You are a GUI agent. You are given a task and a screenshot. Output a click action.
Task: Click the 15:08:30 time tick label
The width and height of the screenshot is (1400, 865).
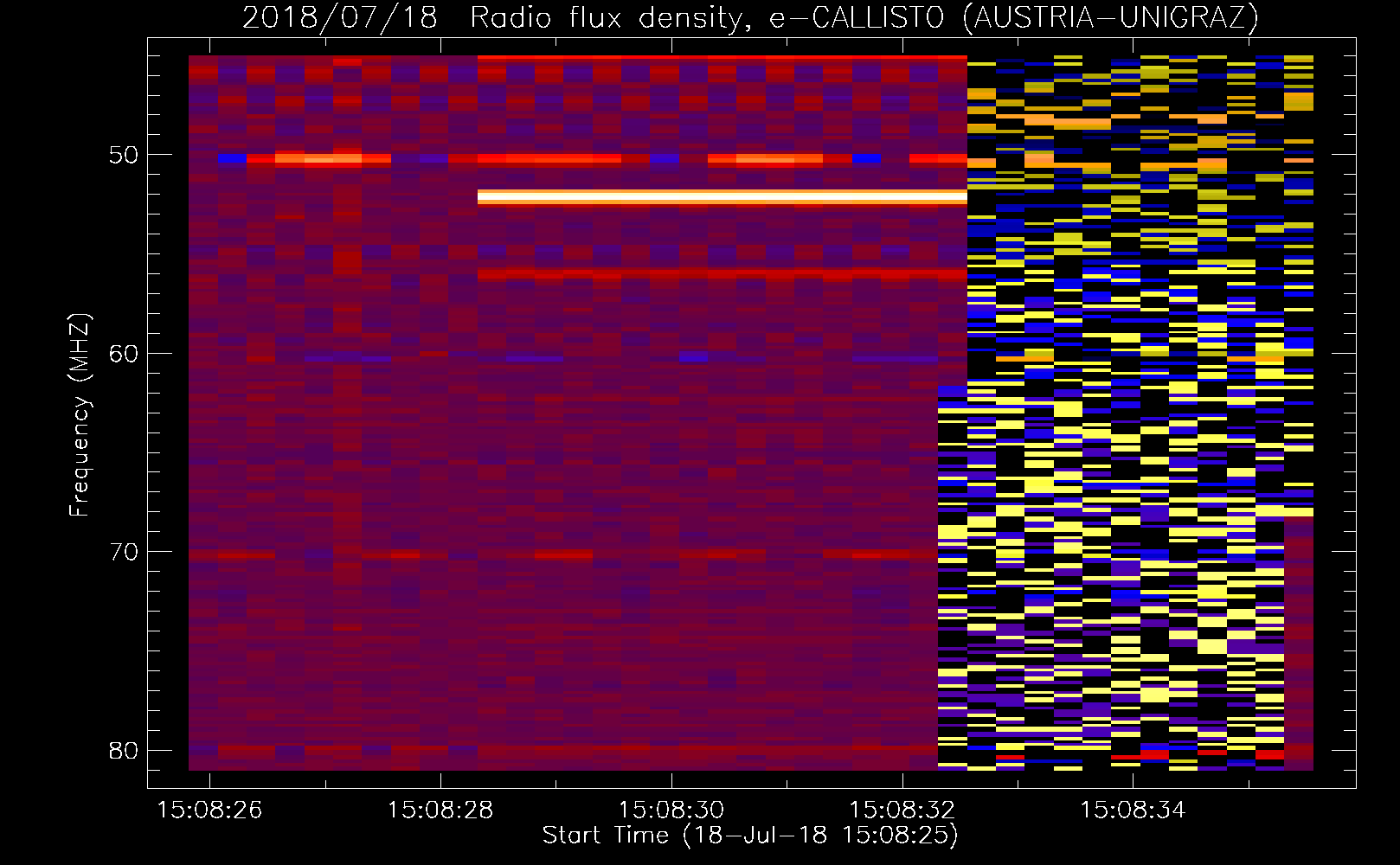(671, 811)
